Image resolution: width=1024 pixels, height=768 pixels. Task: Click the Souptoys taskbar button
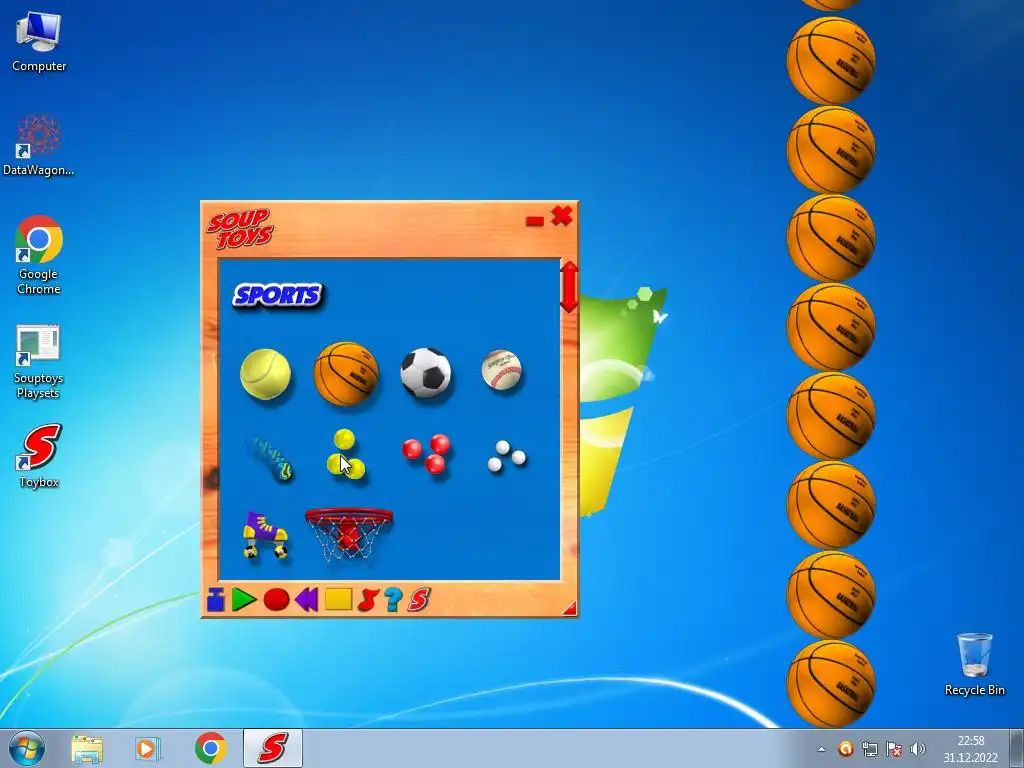[x=273, y=748]
